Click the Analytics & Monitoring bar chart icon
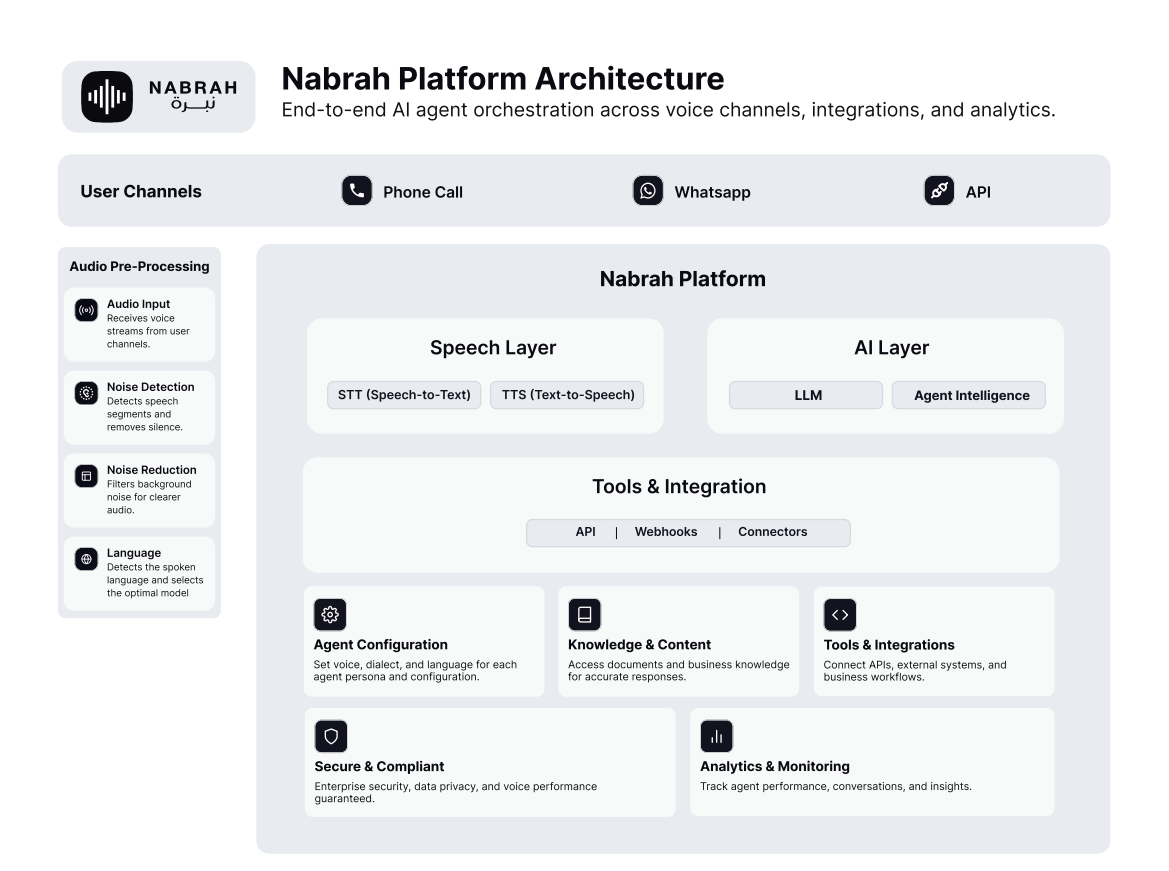Screen dimensions: 1169x871 pyautogui.click(x=716, y=736)
